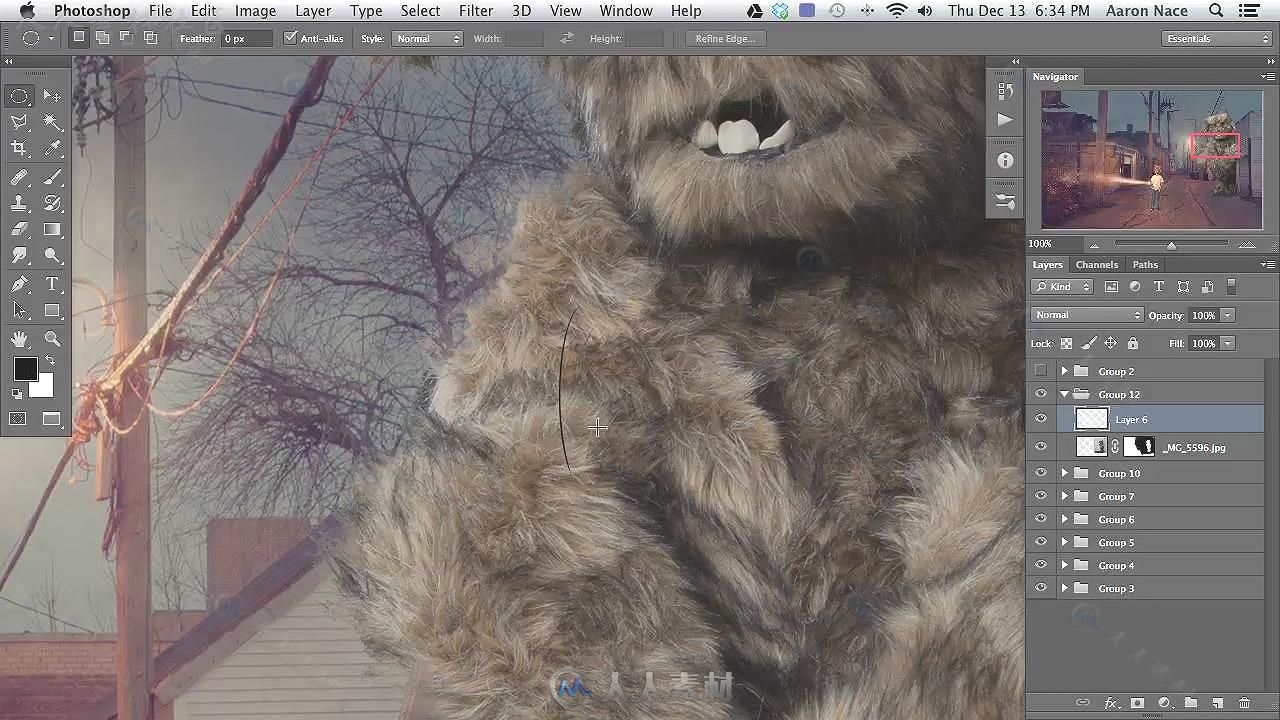The width and height of the screenshot is (1280, 720).
Task: Filter layers by type layers icon
Action: (x=1159, y=287)
